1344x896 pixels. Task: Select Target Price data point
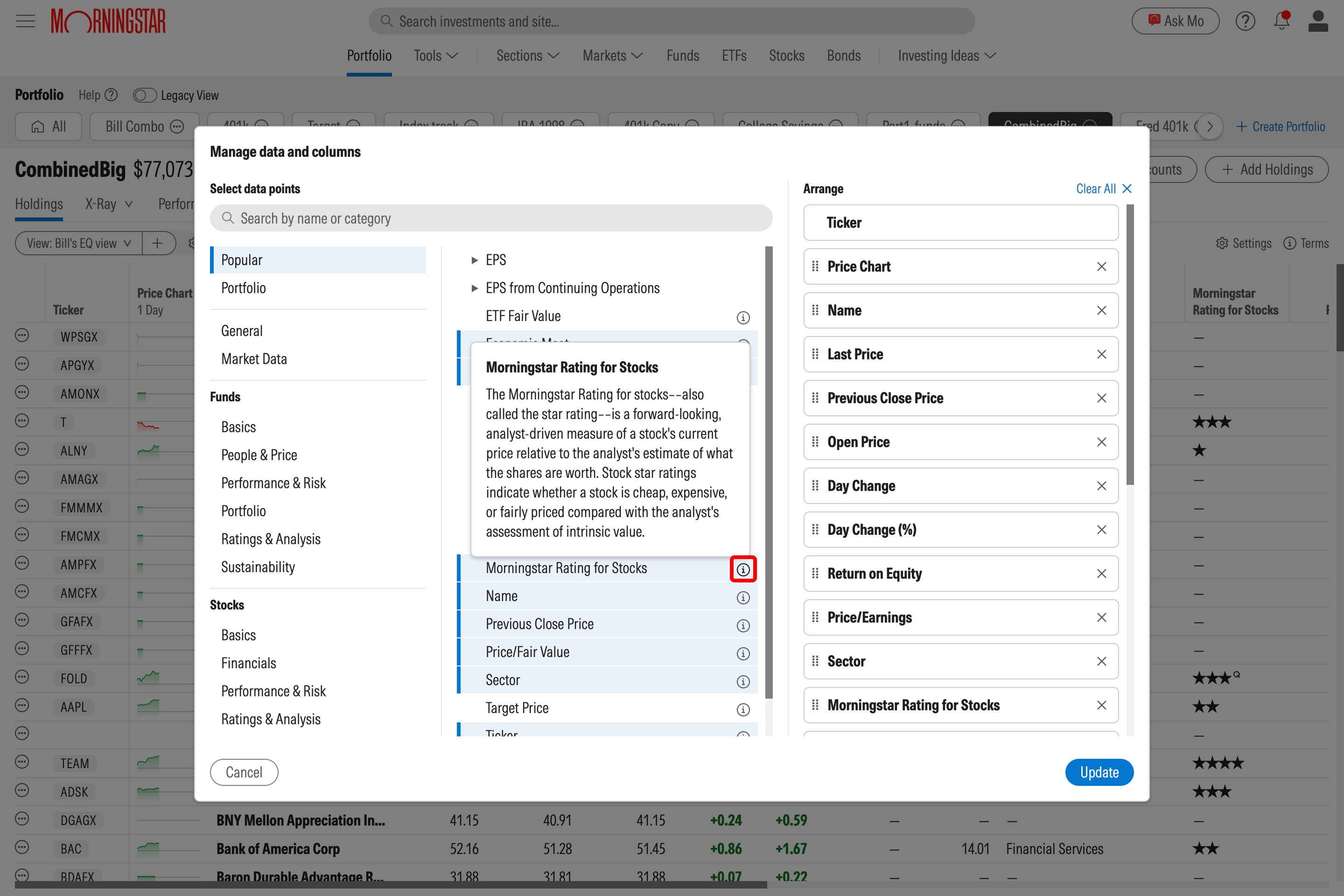607,708
